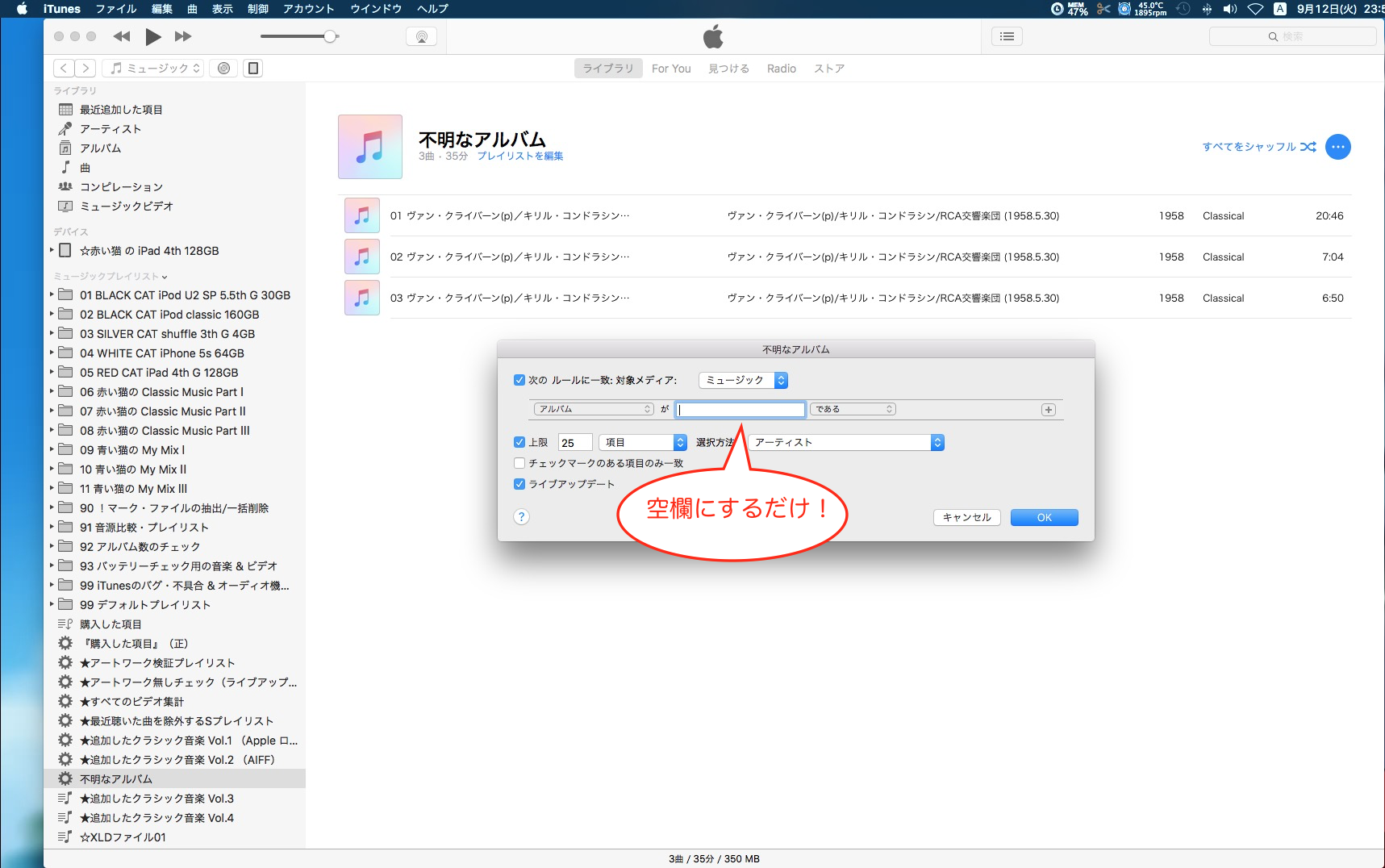The width and height of the screenshot is (1385, 868).
Task: Click the CD disc icon button
Action: click(224, 69)
